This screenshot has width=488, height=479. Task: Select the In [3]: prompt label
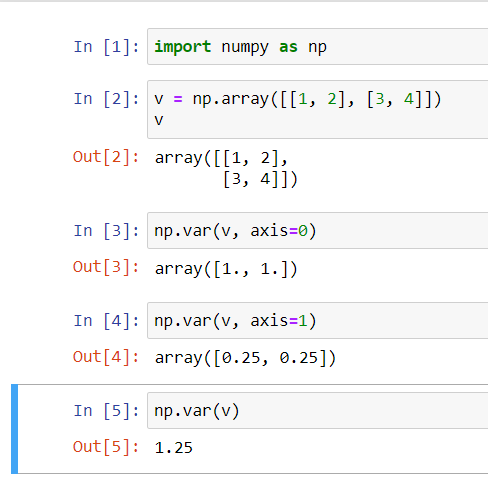click(x=106, y=231)
